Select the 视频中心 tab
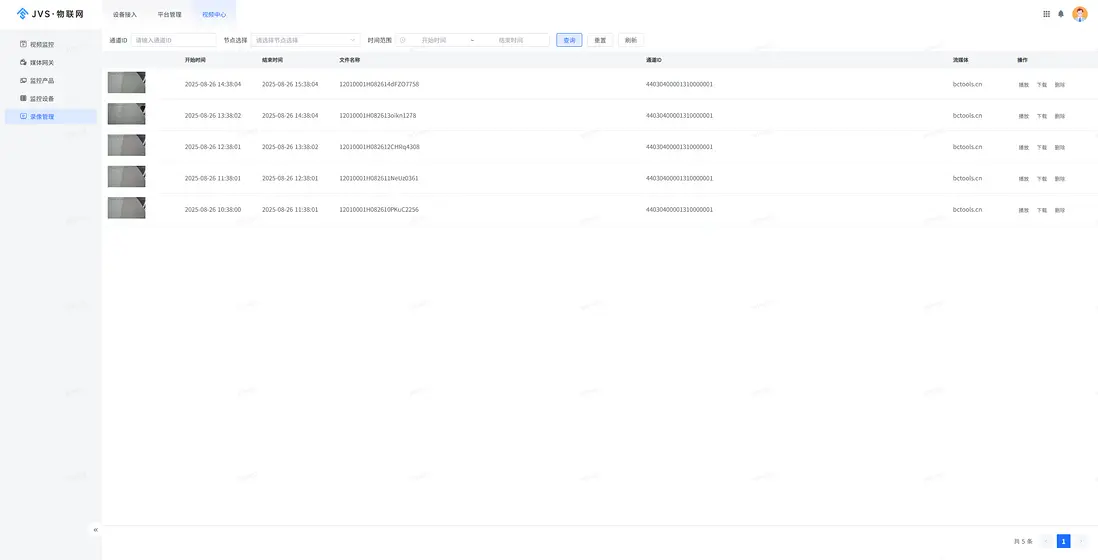This screenshot has height=560, width=1098. 214,15
